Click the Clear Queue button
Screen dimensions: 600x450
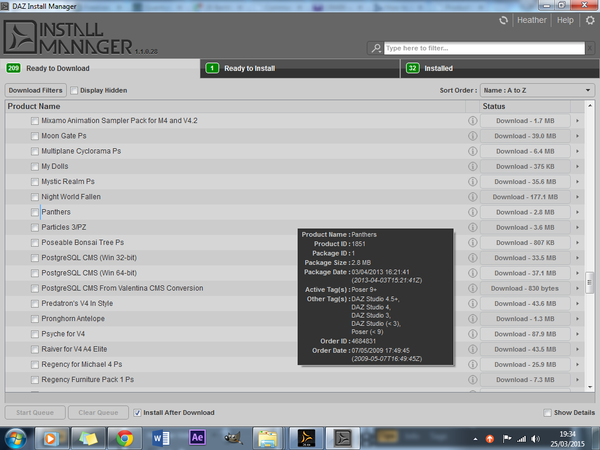(x=98, y=412)
